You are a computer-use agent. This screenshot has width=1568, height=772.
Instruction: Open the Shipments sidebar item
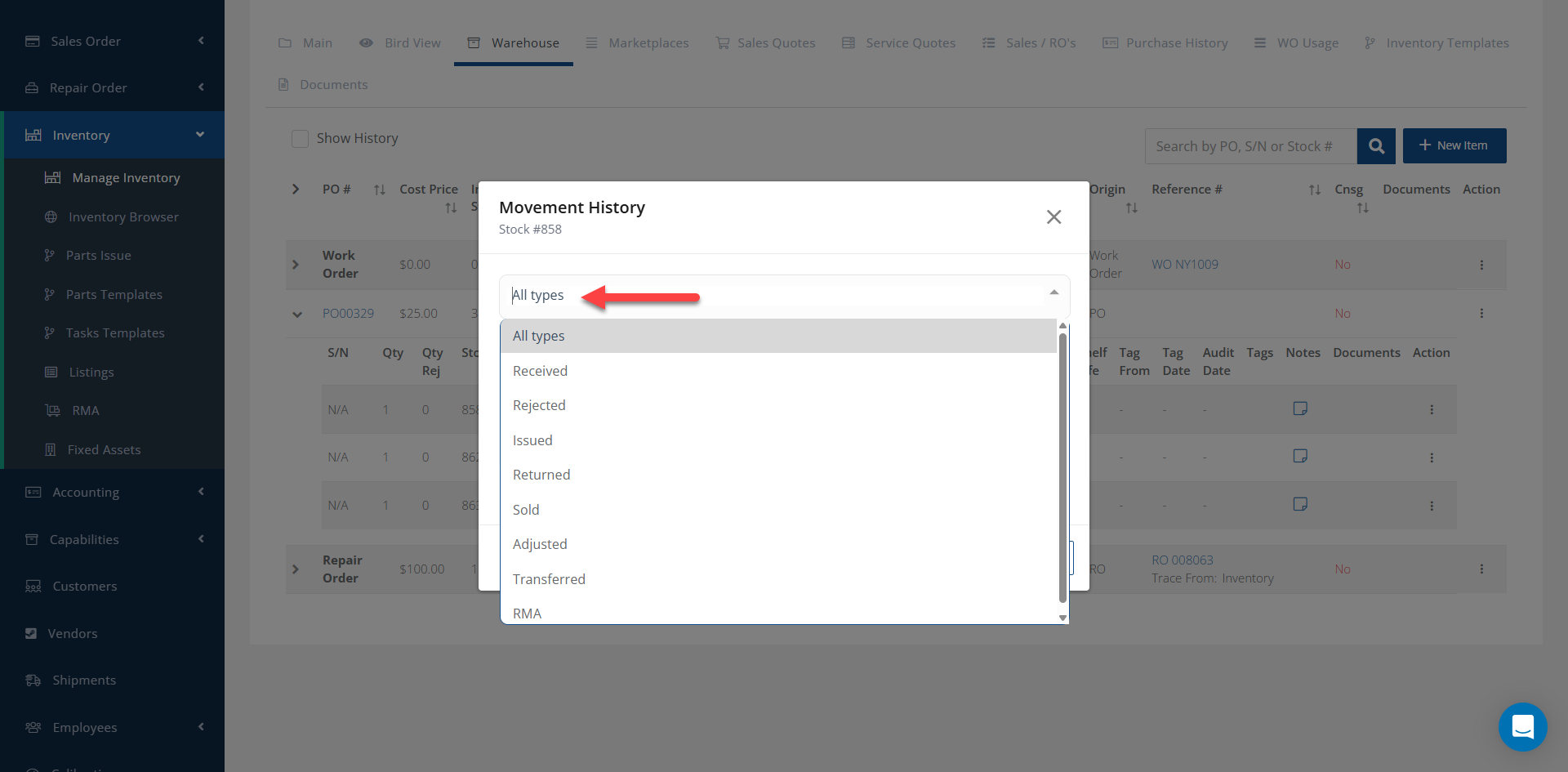click(x=84, y=680)
